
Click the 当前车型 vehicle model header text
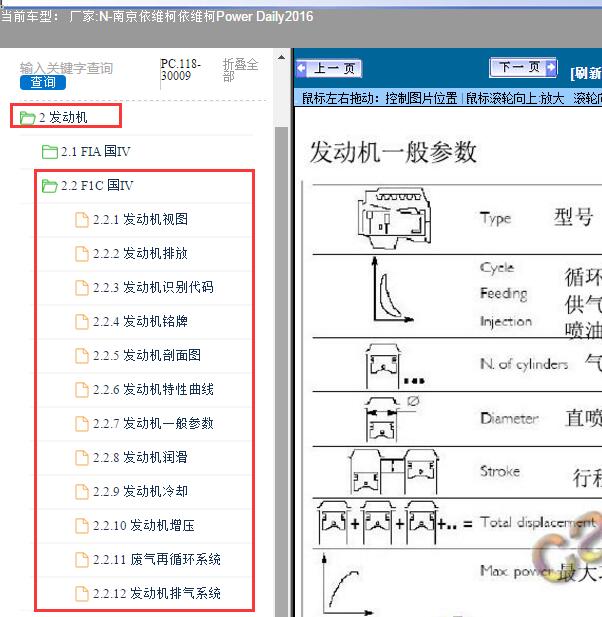click(157, 17)
